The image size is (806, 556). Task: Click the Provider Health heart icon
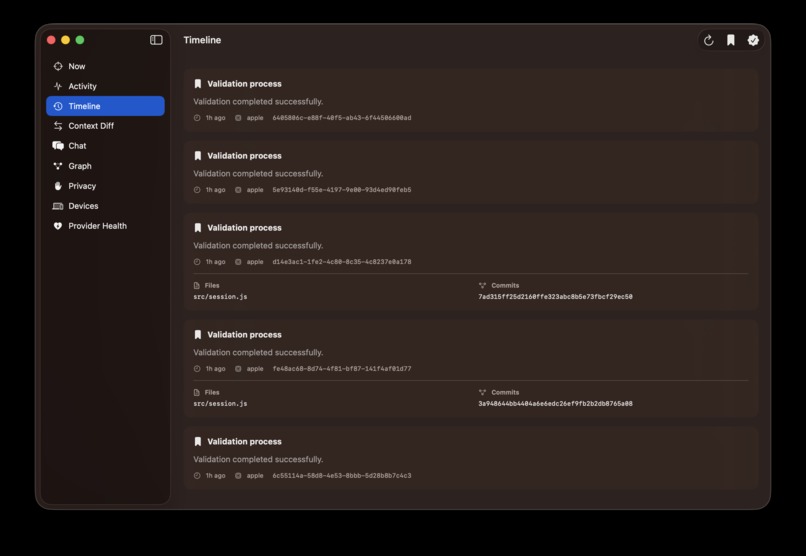[58, 226]
